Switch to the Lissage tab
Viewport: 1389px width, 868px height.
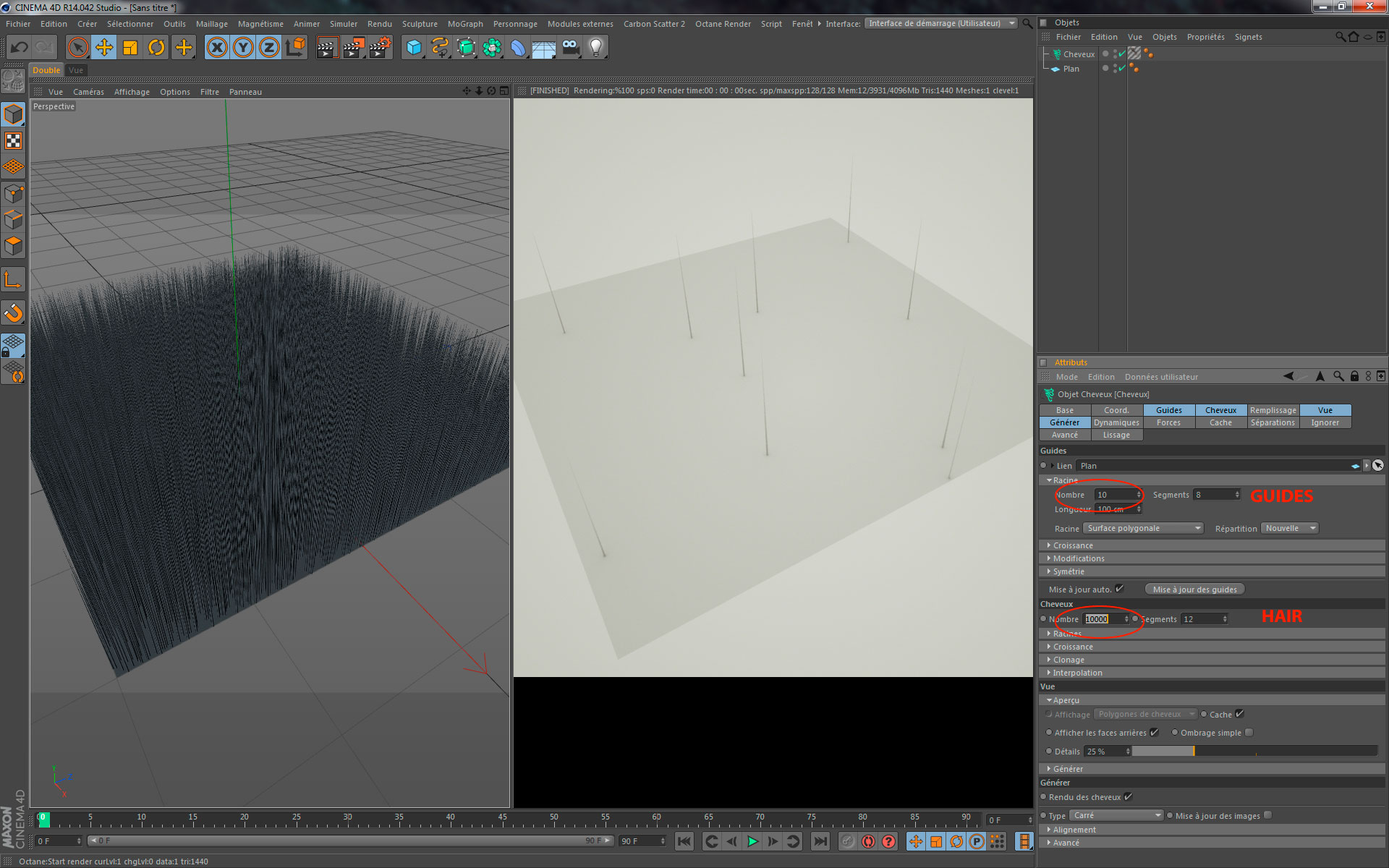point(1116,435)
